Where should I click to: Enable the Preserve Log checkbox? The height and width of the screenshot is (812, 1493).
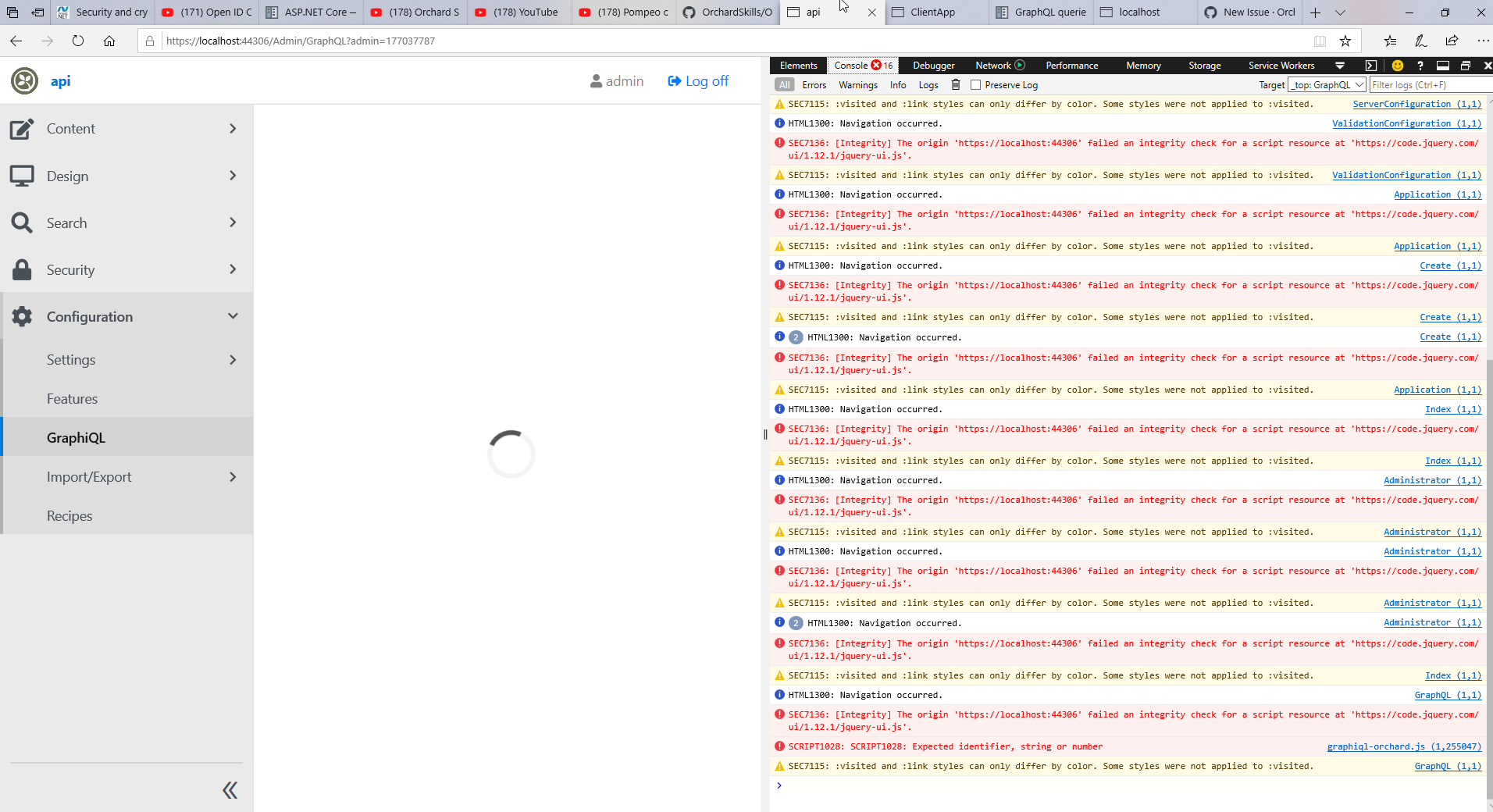[975, 84]
